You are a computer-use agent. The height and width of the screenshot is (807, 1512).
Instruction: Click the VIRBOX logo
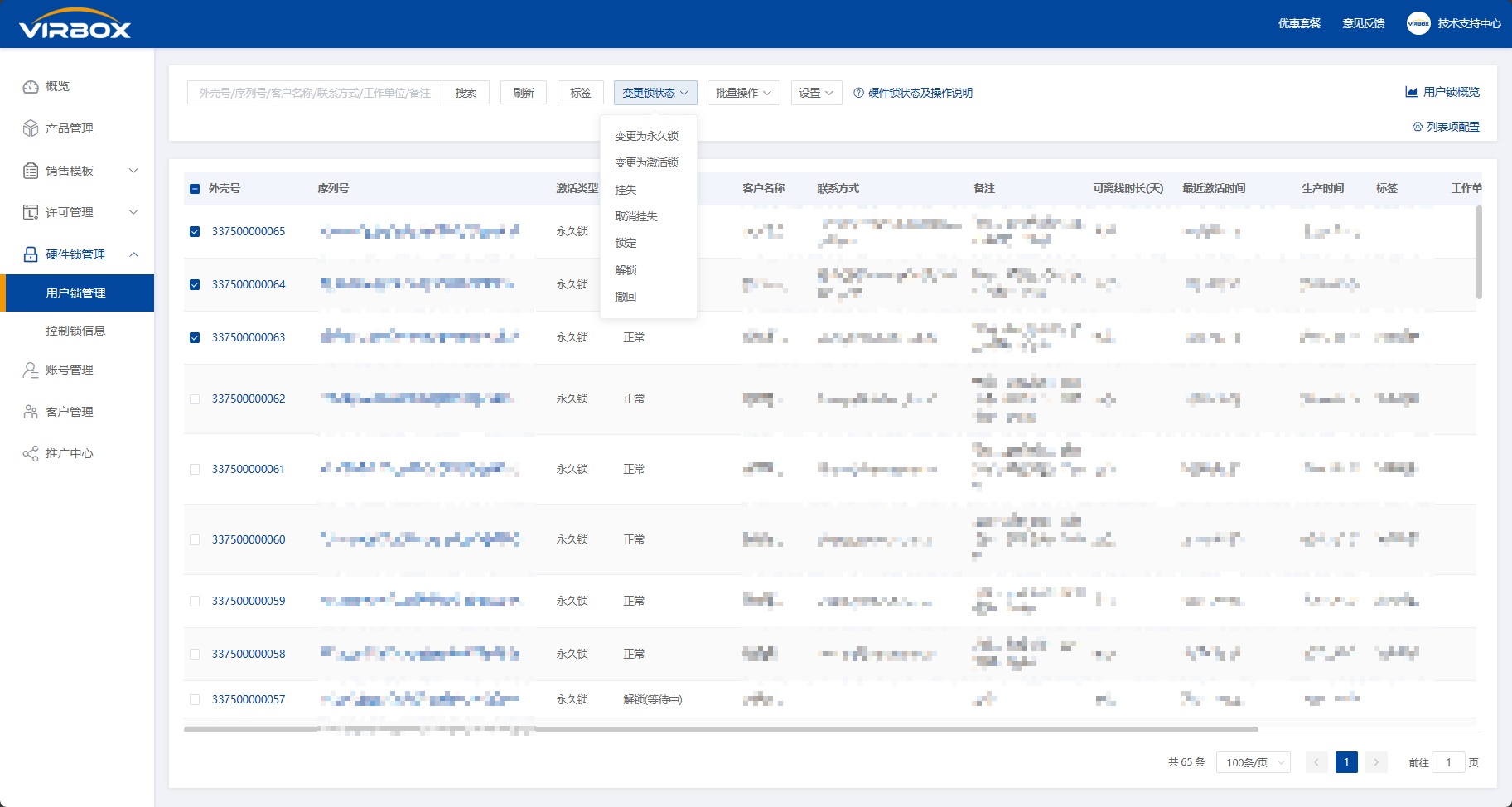tap(75, 24)
